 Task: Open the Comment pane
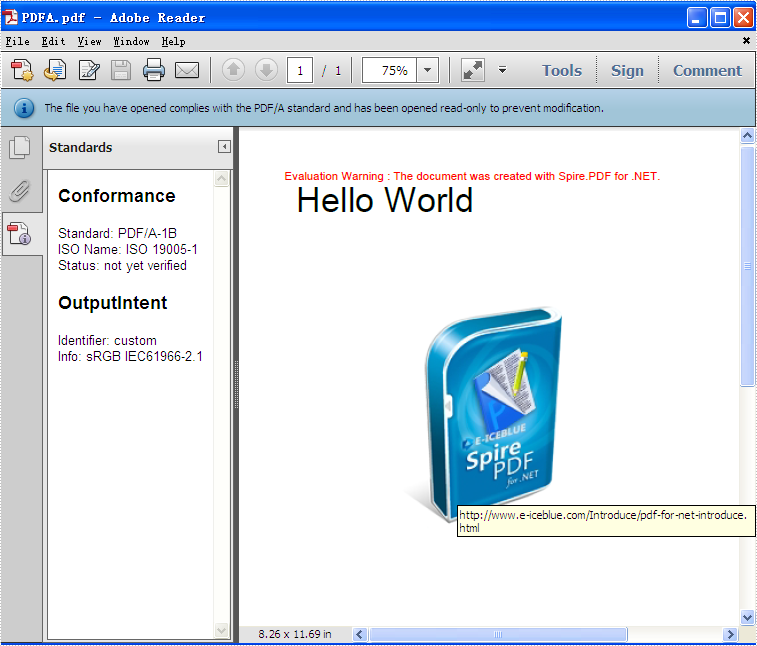coord(707,70)
